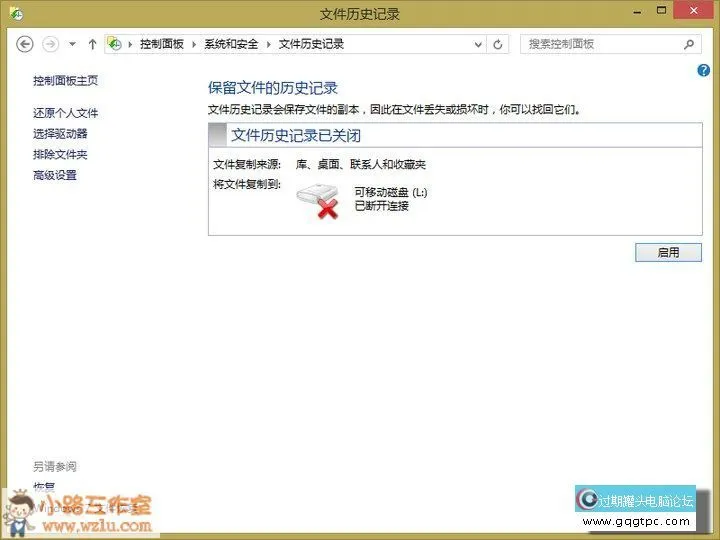This screenshot has height=540, width=720.
Task: Minimize the 文件历史记录 window
Action: (637, 12)
